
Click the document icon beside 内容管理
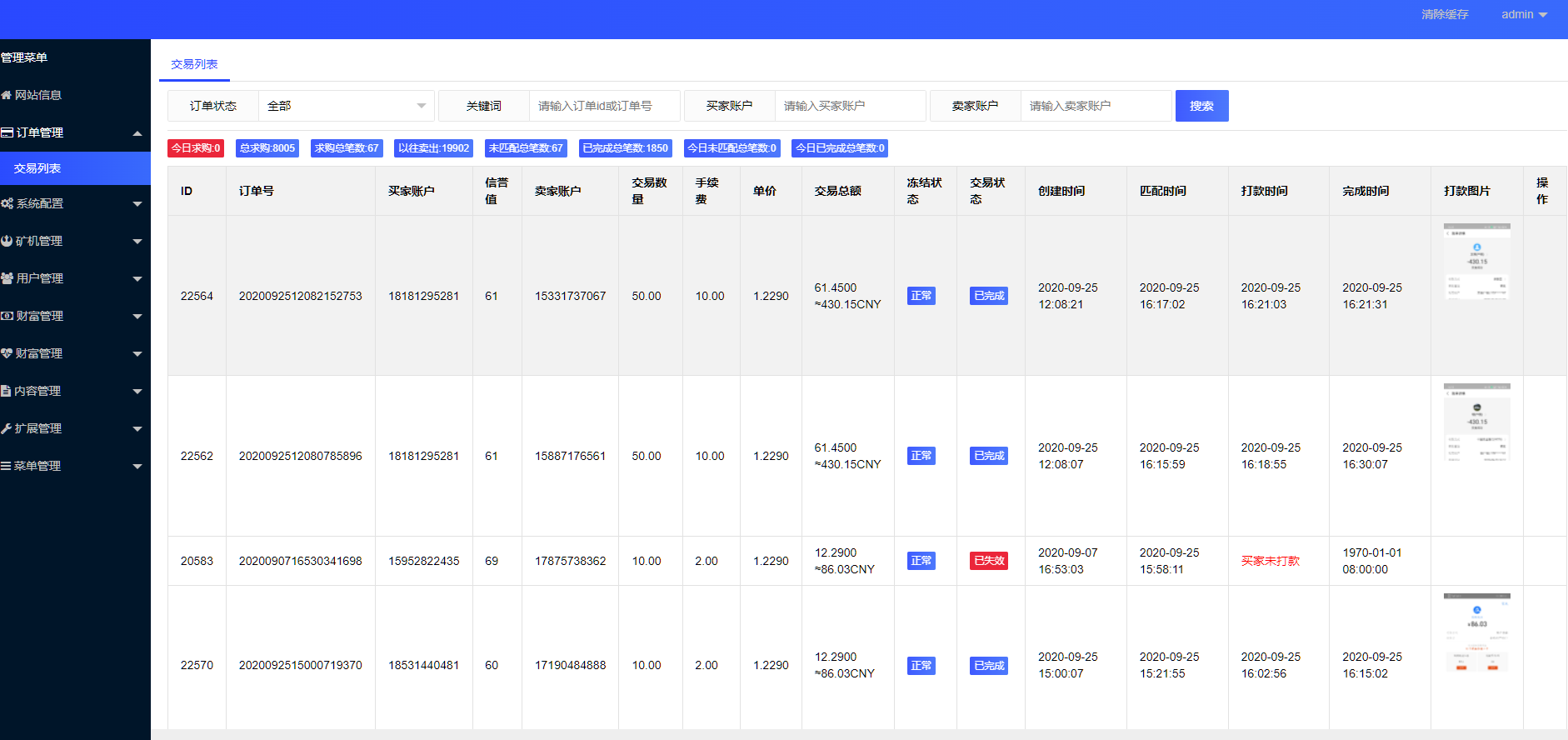pyautogui.click(x=6, y=391)
